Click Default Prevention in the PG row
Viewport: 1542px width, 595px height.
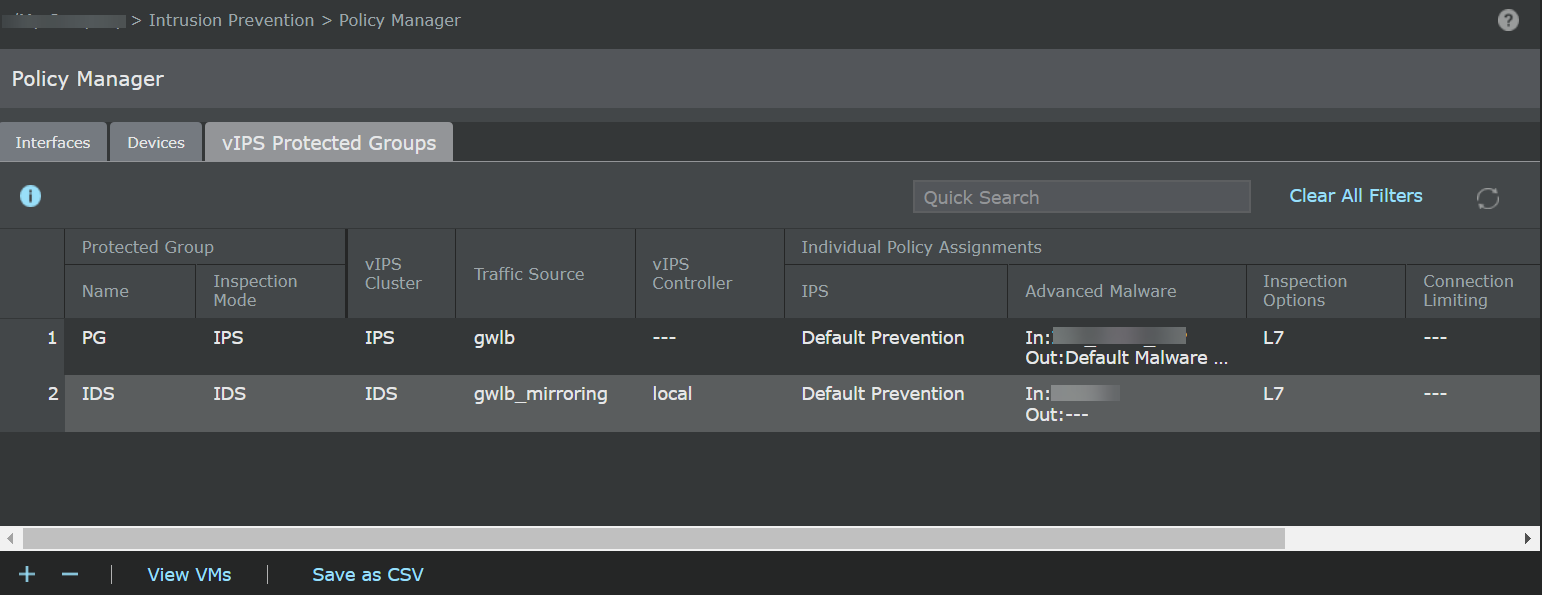pos(883,338)
